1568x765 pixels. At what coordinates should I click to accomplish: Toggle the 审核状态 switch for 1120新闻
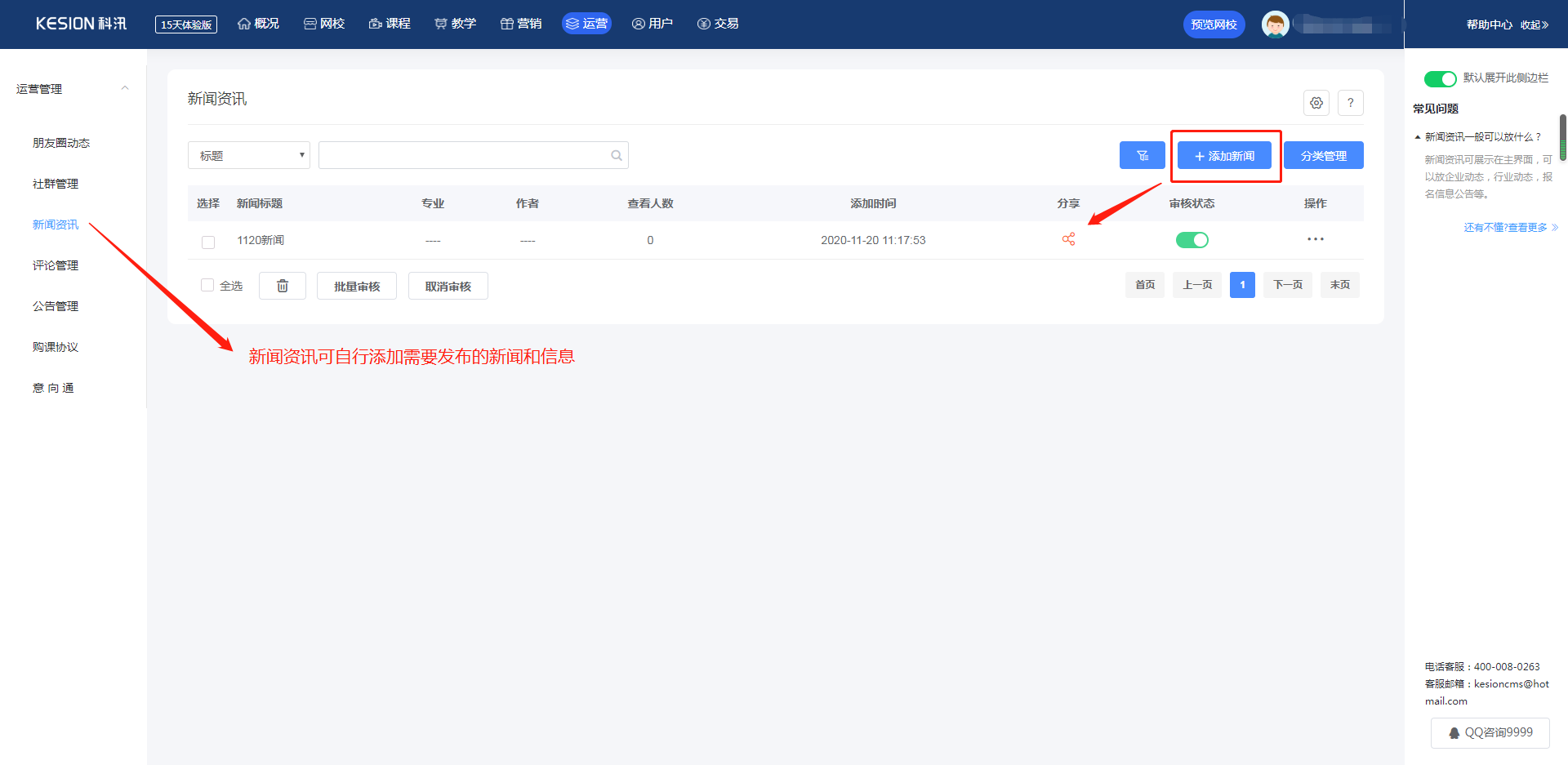pos(1192,239)
